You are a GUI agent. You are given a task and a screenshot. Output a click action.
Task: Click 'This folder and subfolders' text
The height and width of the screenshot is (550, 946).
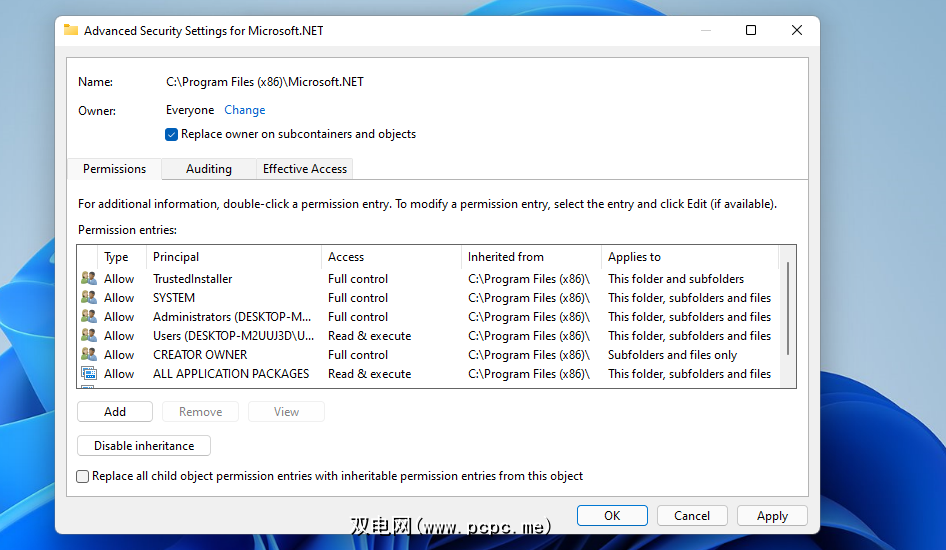click(676, 279)
